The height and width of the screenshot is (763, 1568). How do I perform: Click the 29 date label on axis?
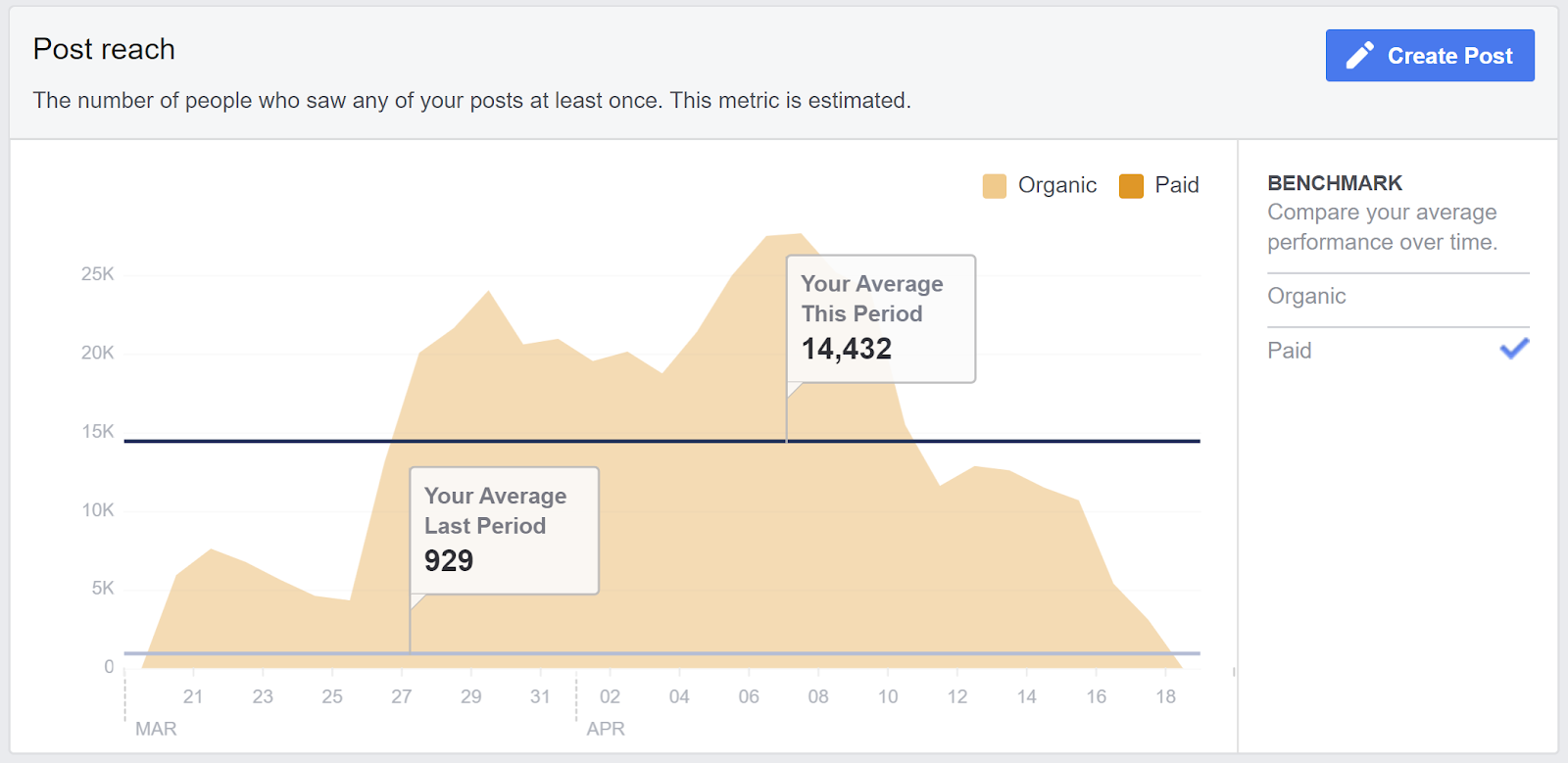(471, 696)
